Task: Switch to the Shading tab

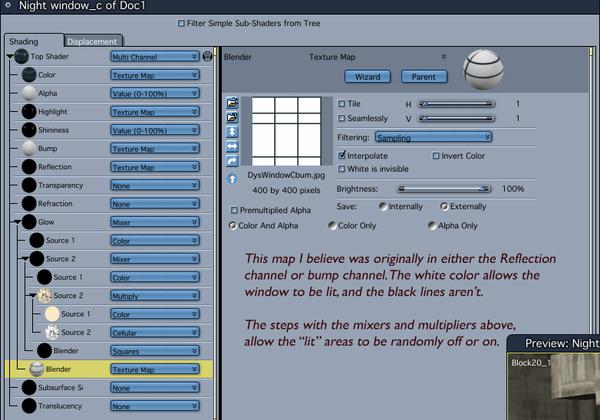Action: 34,41
